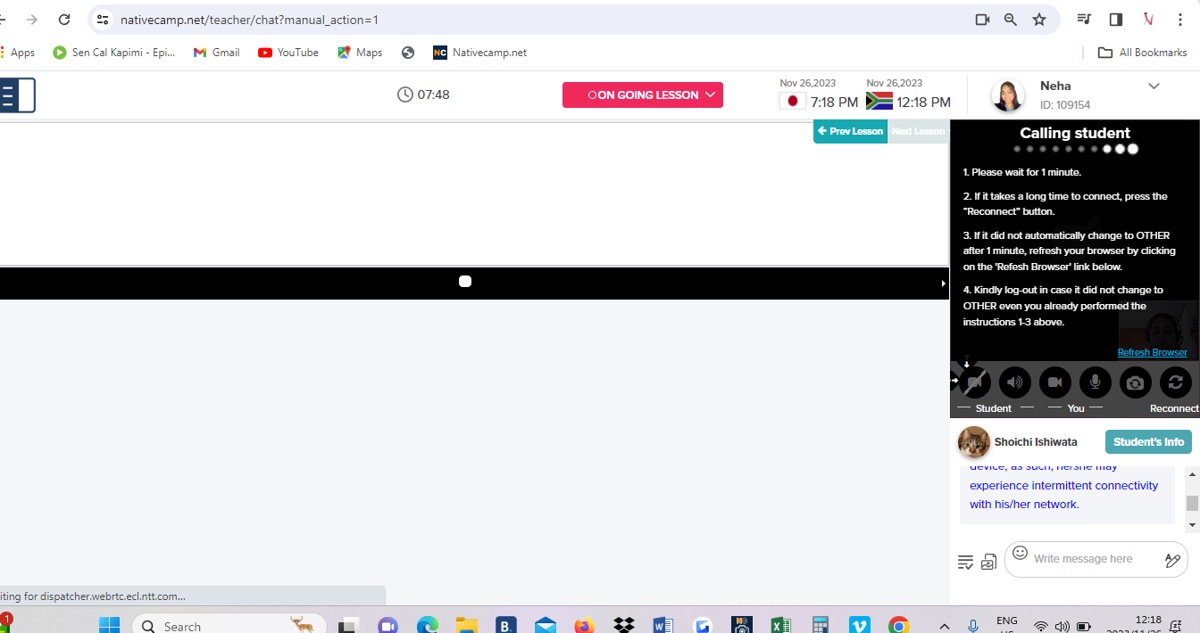This screenshot has width=1200, height=633.
Task: Switch to the Next Lesson tab
Action: tap(918, 130)
